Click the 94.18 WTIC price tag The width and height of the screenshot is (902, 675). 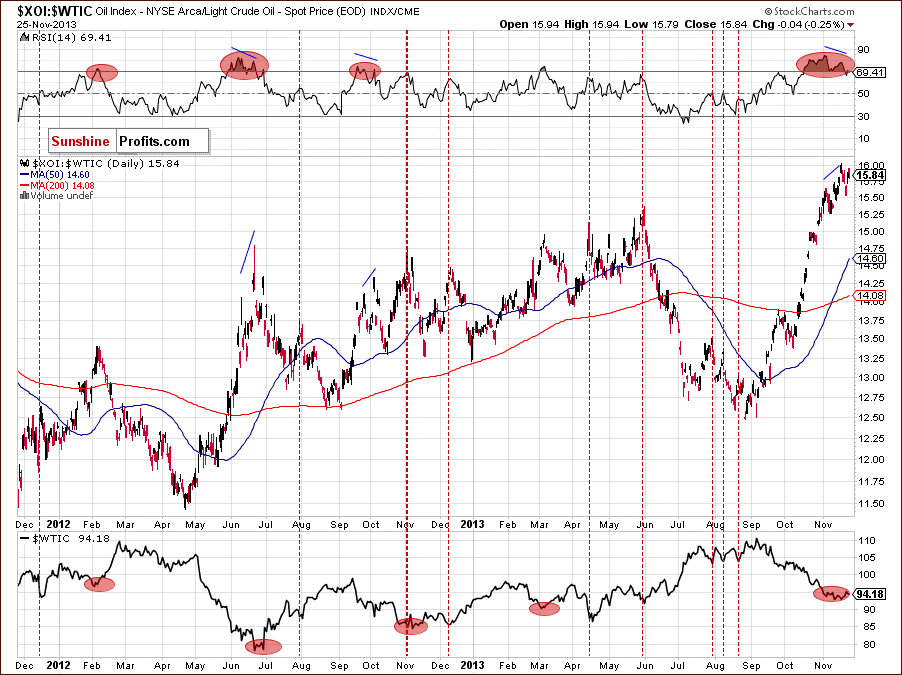pyautogui.click(x=870, y=594)
